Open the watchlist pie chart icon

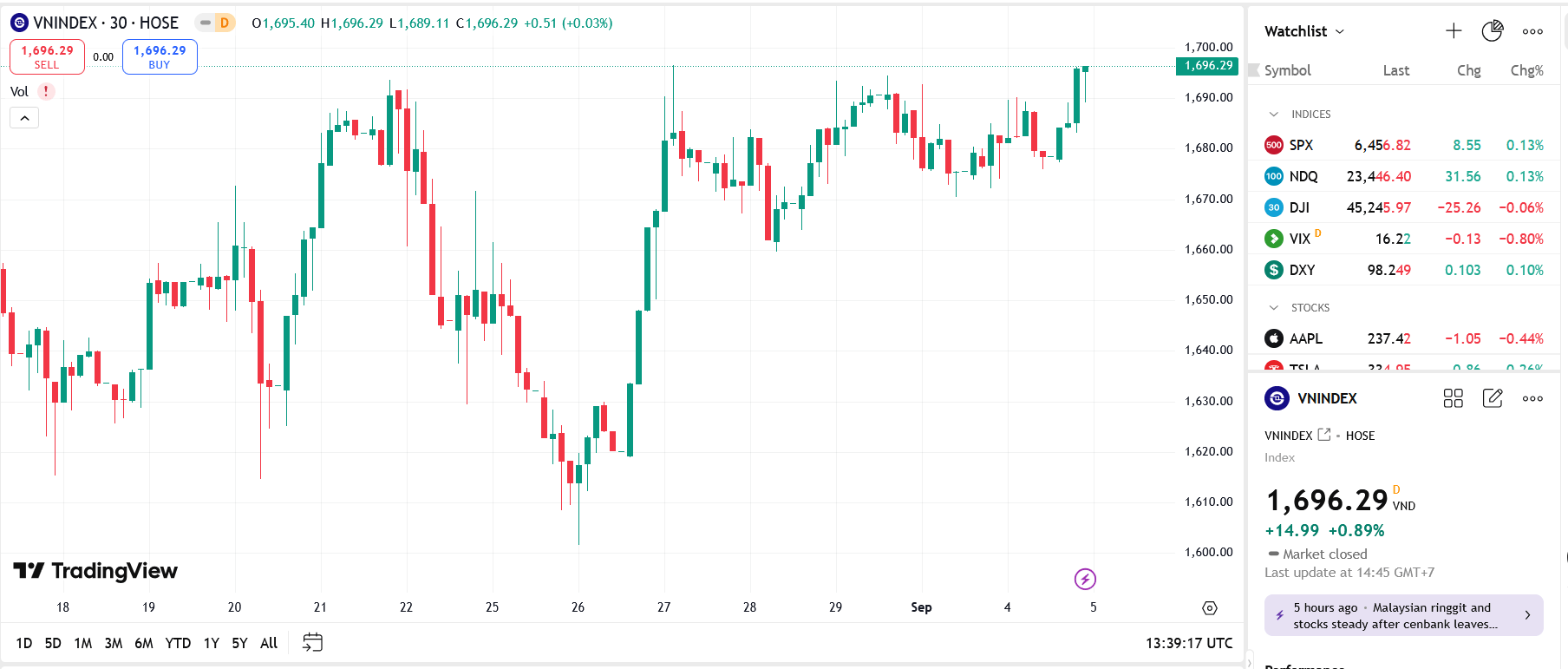click(x=1493, y=31)
